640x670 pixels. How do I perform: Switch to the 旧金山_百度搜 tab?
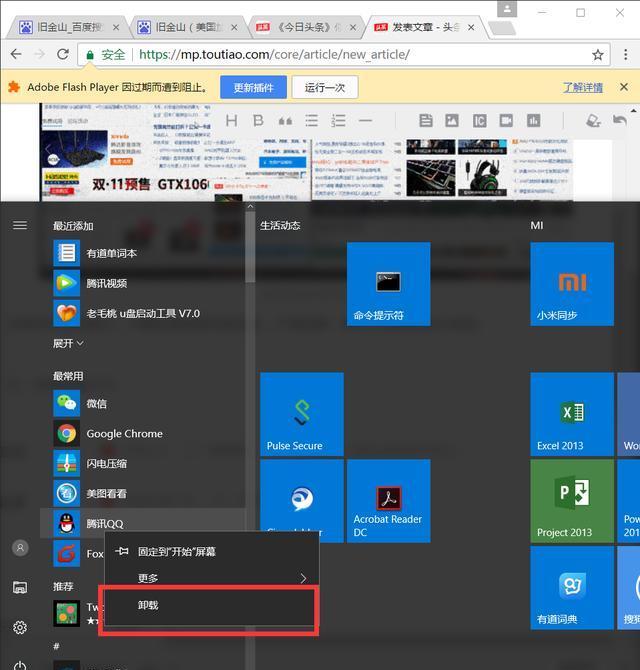(x=67, y=27)
